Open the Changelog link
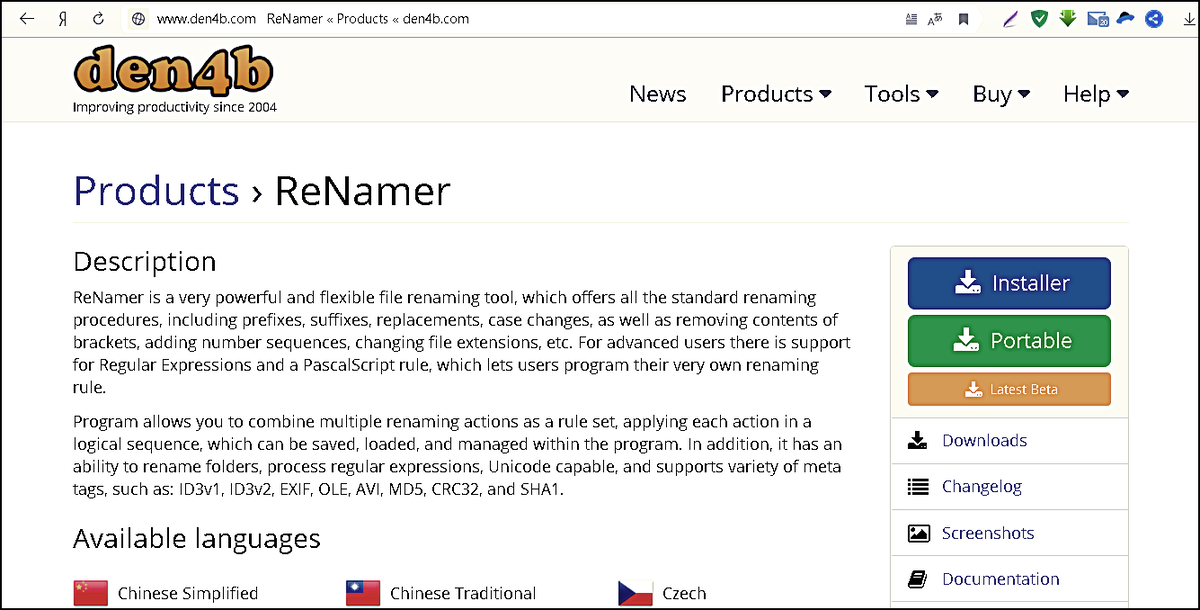Image resolution: width=1200 pixels, height=610 pixels. tap(981, 487)
